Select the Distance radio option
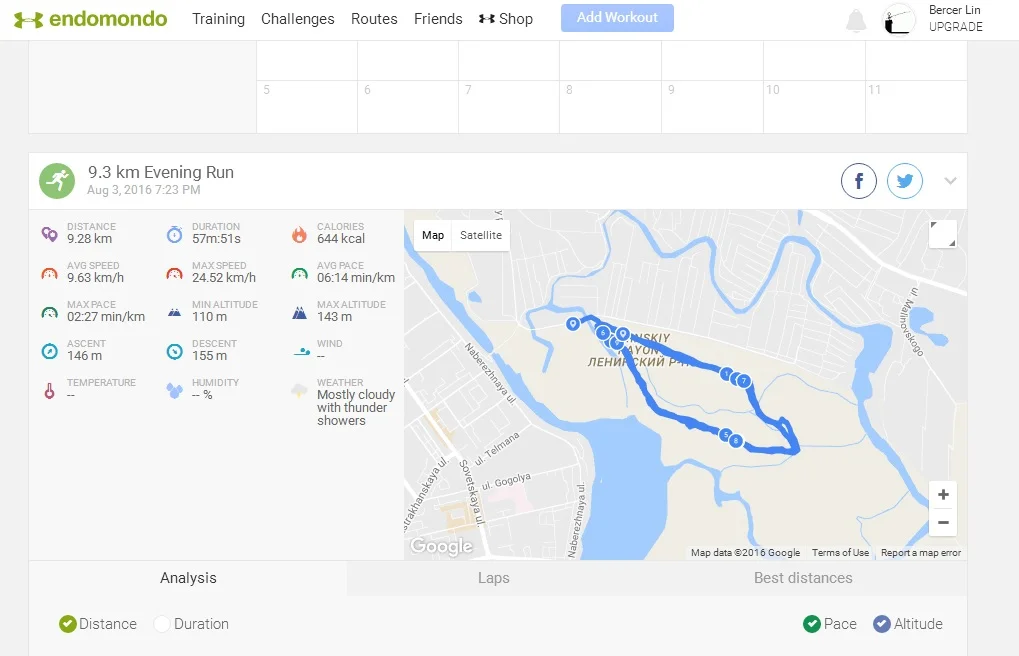 [x=68, y=624]
